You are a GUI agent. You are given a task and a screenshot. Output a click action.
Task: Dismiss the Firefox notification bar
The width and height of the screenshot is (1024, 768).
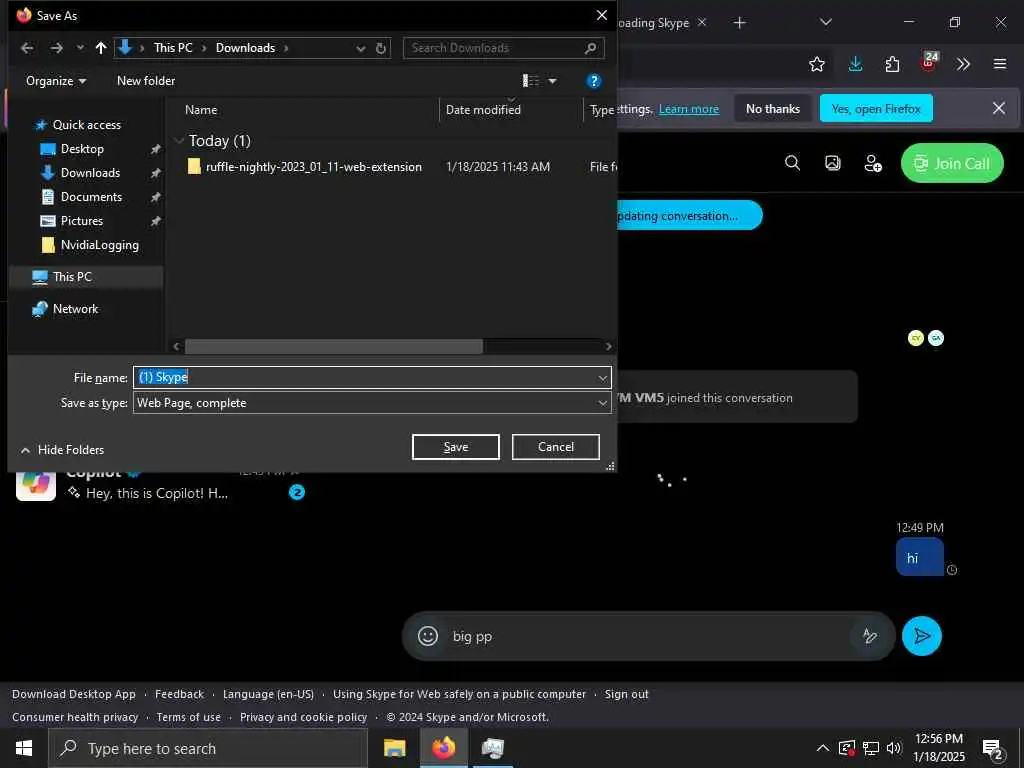click(x=999, y=108)
